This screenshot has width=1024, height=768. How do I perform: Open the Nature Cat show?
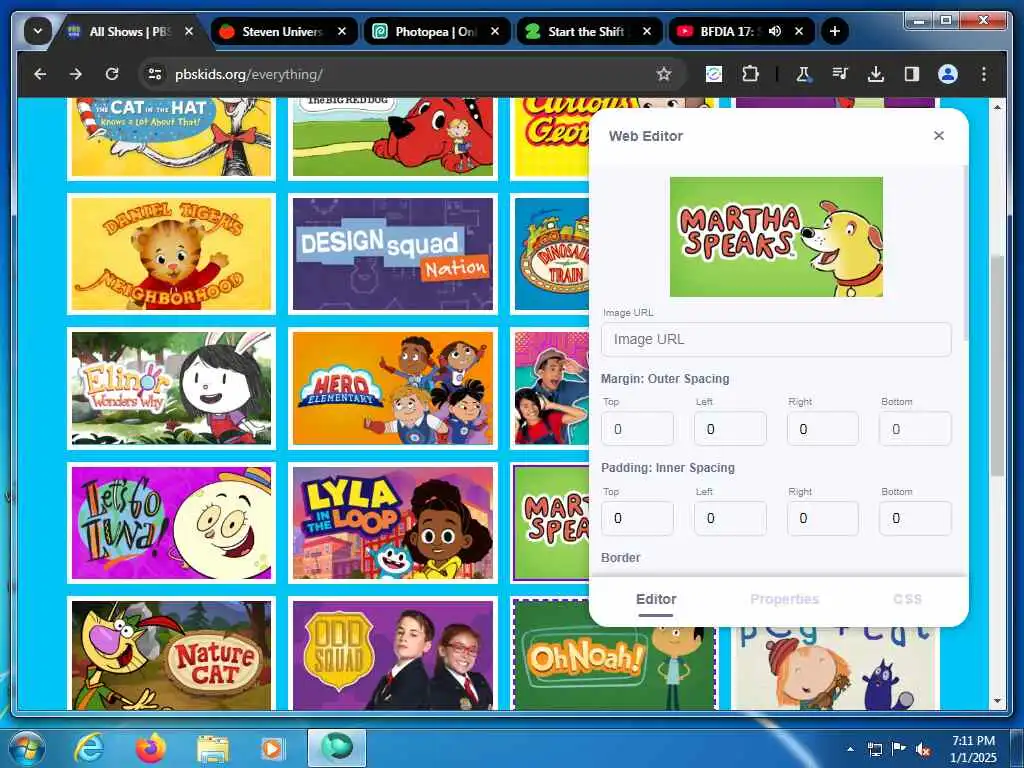(171, 654)
